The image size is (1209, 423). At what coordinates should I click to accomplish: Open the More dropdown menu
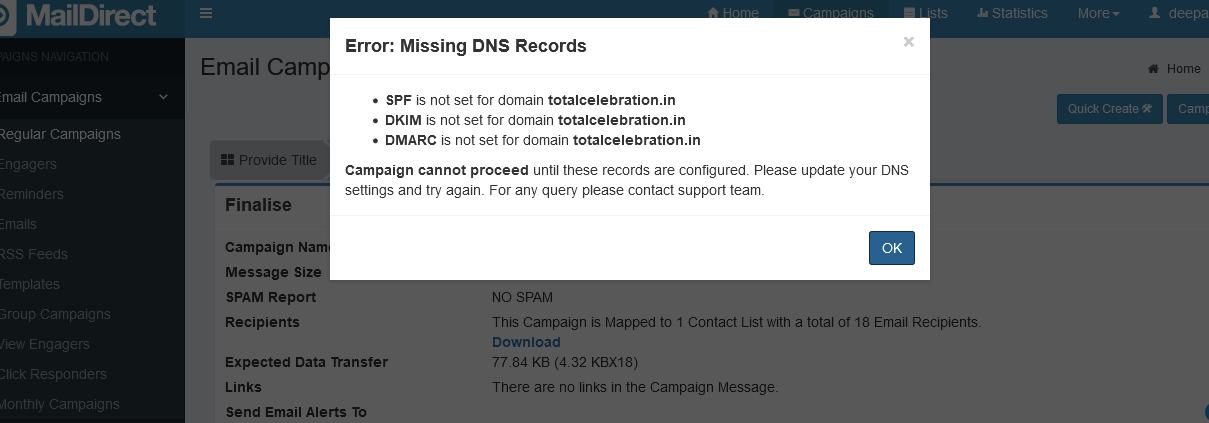pos(1098,13)
